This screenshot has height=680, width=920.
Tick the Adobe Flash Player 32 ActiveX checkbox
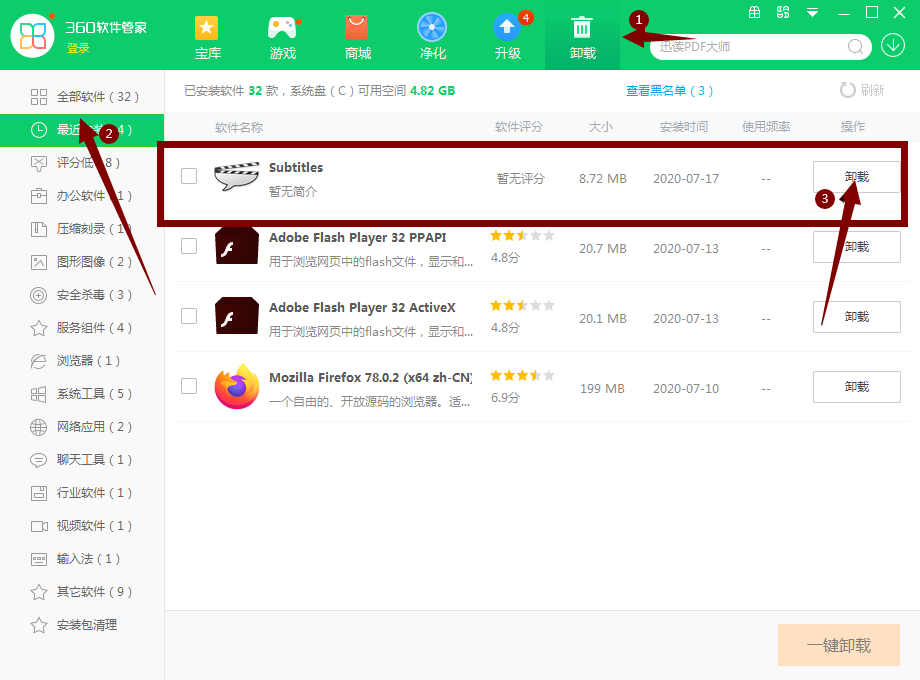point(189,316)
